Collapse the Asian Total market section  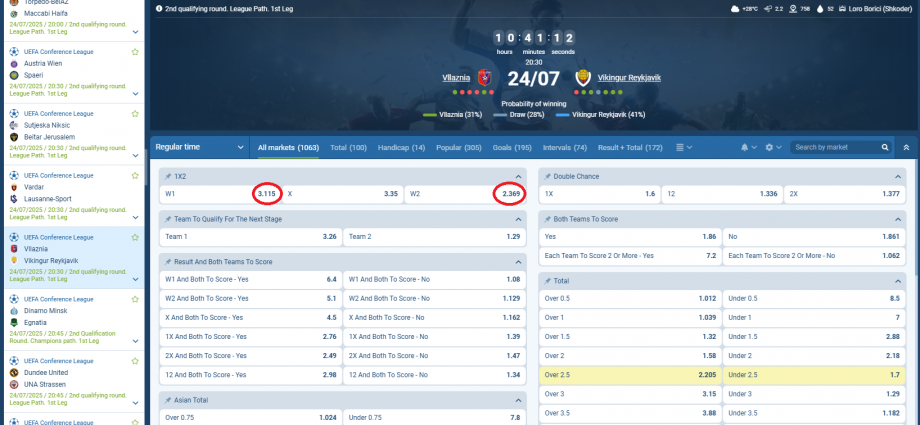[518, 400]
